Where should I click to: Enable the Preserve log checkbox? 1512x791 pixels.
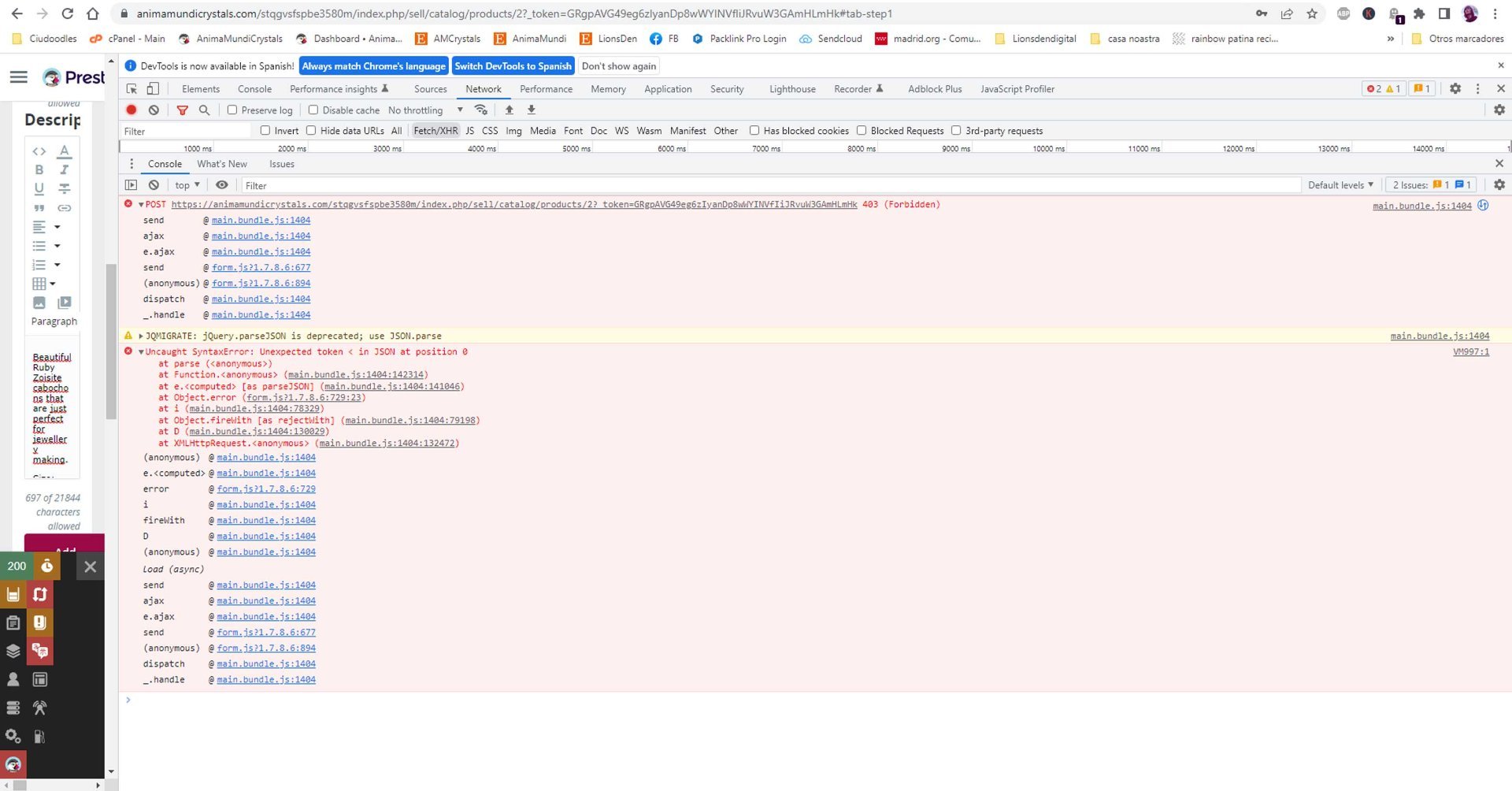(232, 110)
